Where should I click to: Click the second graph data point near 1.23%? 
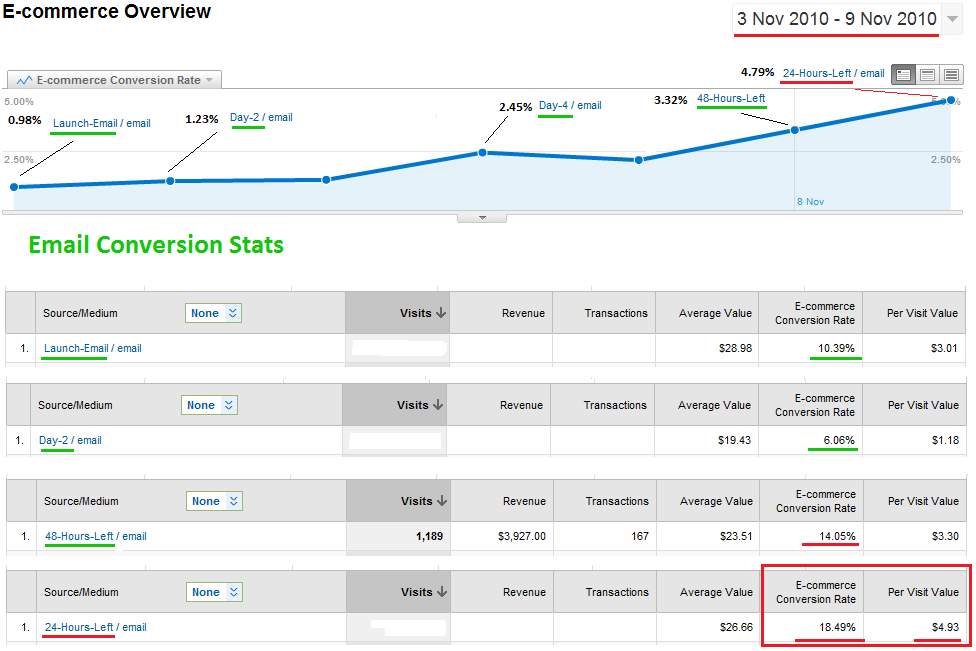click(x=171, y=180)
